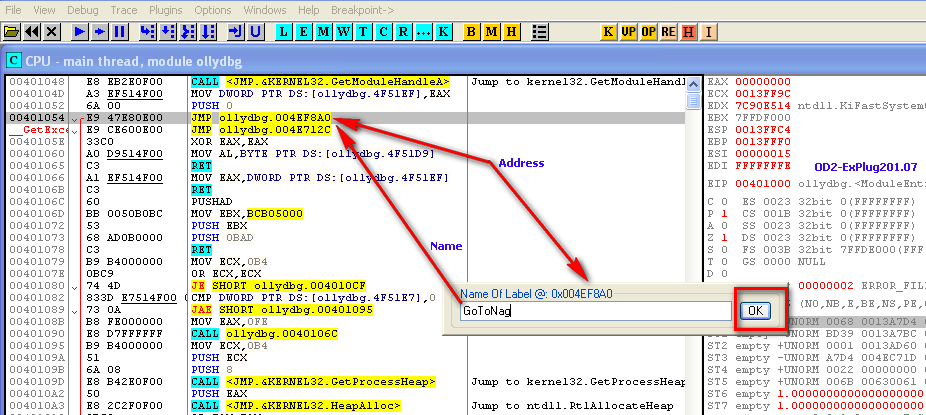
Task: Pause execution with the pause icon
Action: (x=120, y=32)
